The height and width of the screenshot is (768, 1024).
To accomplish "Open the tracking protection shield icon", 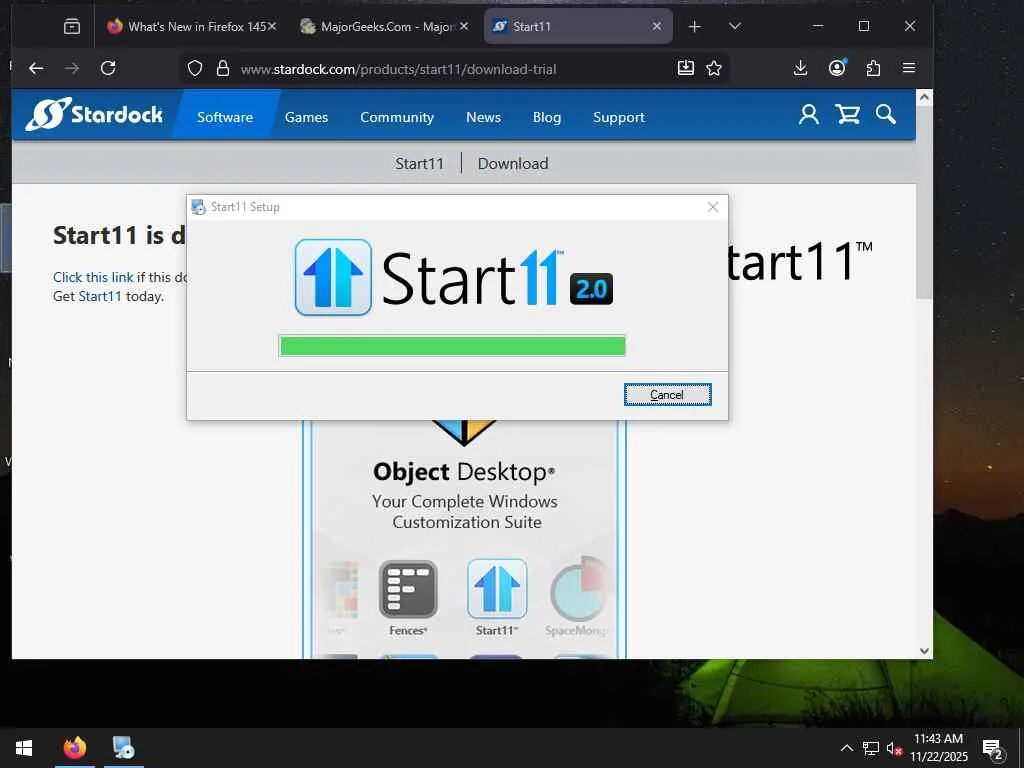I will click(x=195, y=69).
